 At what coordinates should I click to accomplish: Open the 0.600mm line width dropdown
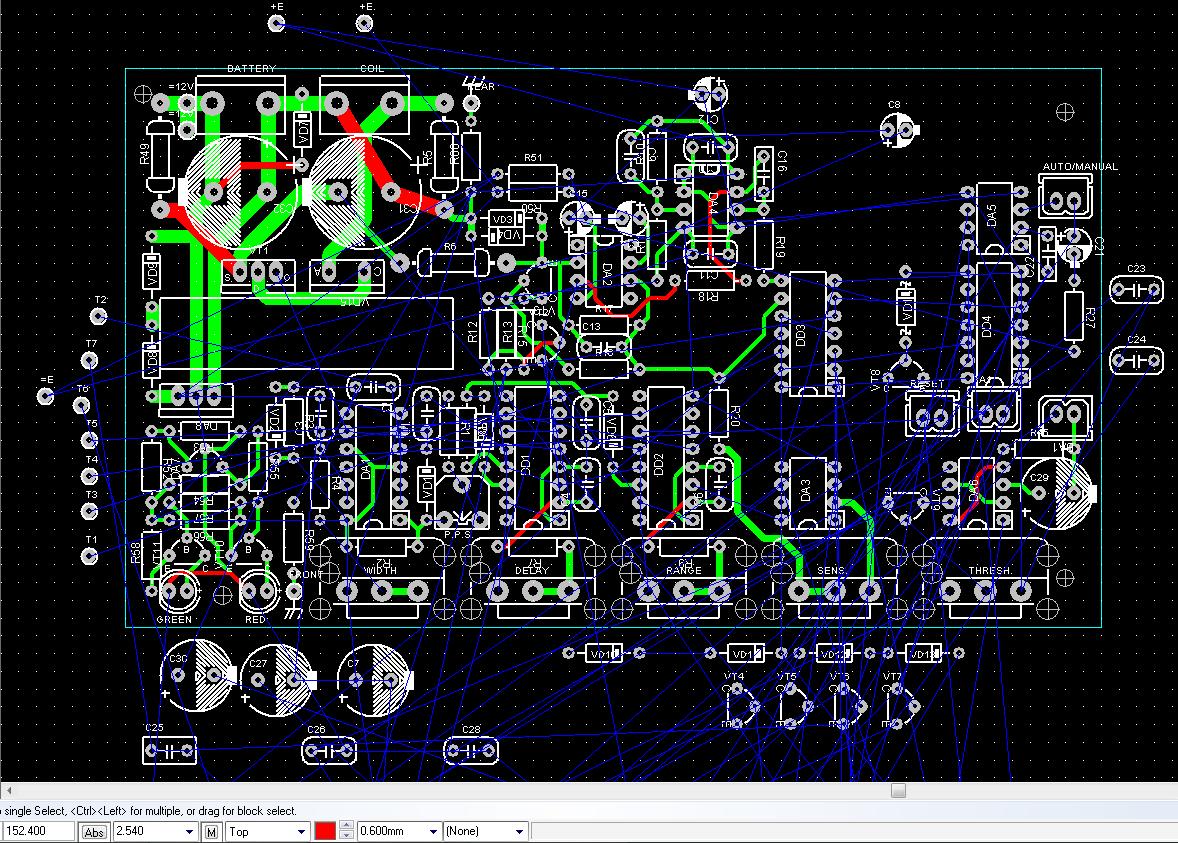433,832
